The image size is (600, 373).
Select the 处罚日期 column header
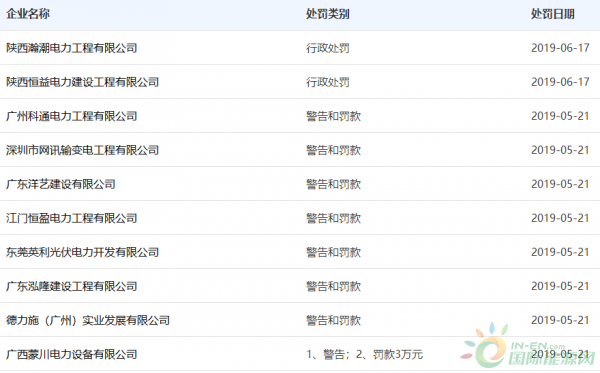[x=553, y=14]
